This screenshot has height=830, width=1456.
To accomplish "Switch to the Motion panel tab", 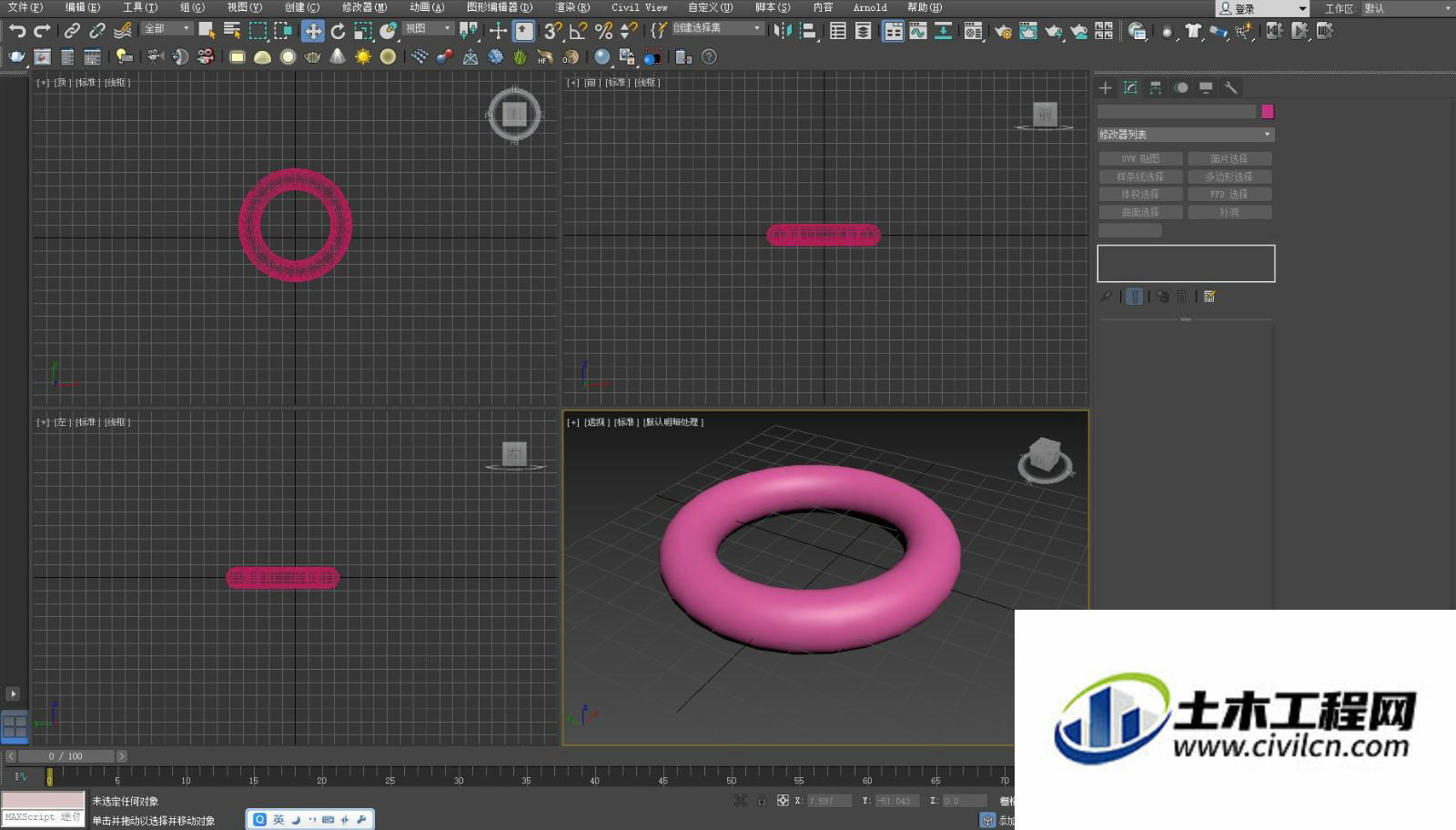I will pos(1181,87).
